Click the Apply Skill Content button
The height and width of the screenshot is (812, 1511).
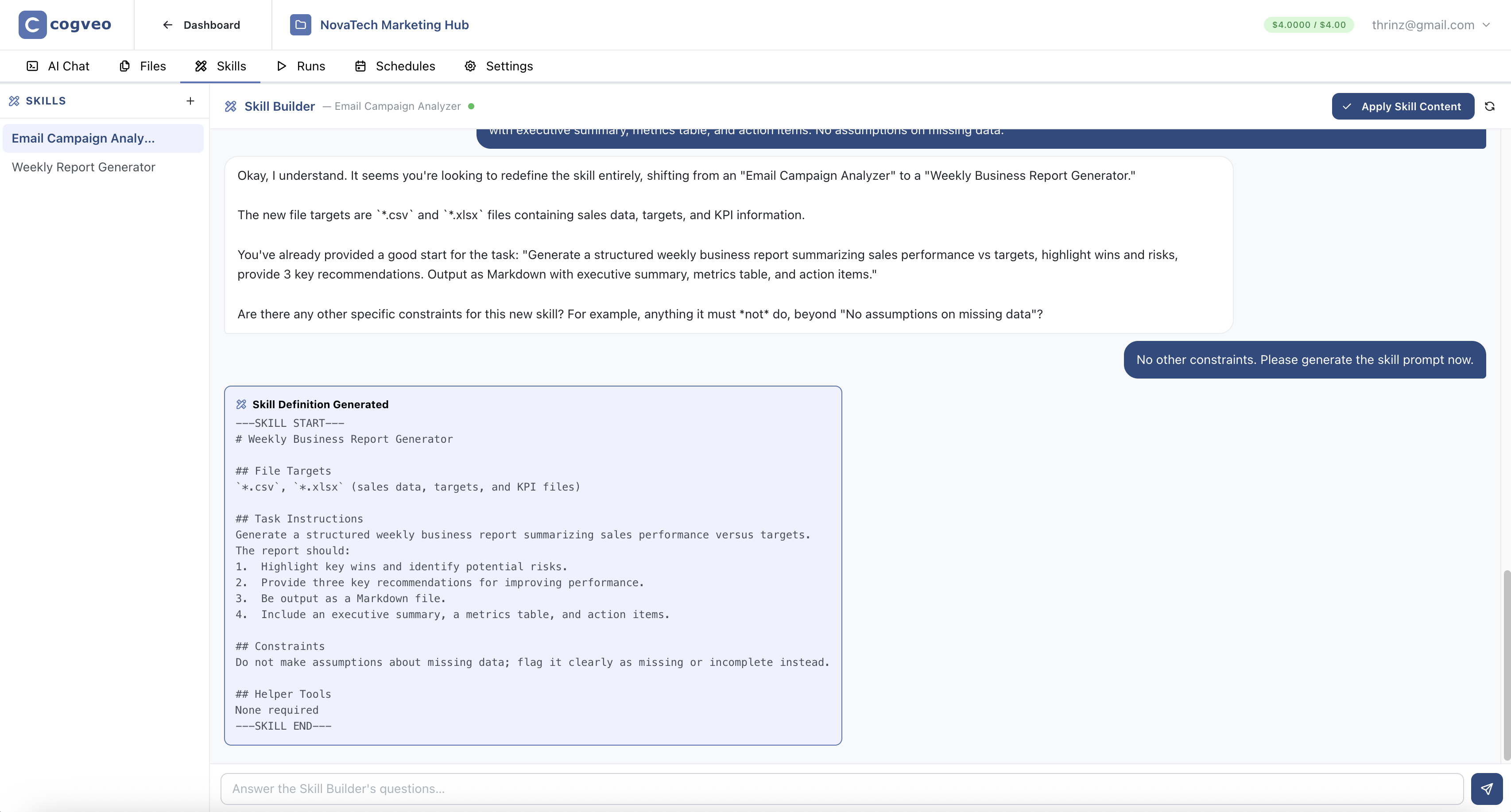[x=1403, y=106]
